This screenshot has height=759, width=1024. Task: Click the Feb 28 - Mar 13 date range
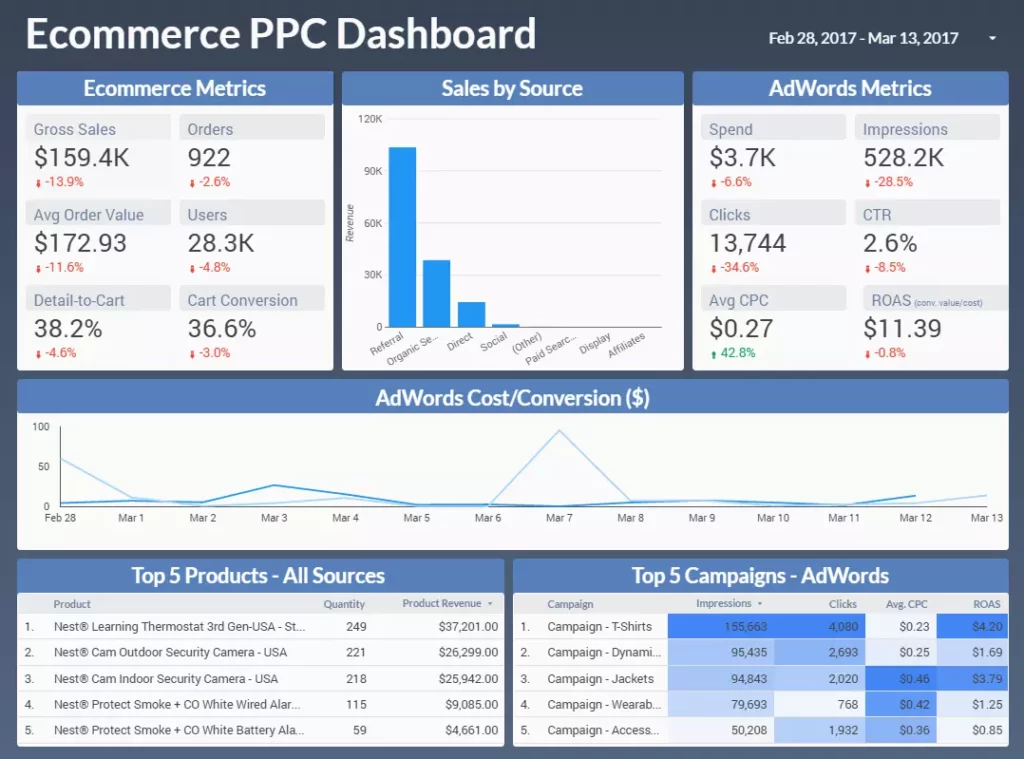tap(863, 39)
